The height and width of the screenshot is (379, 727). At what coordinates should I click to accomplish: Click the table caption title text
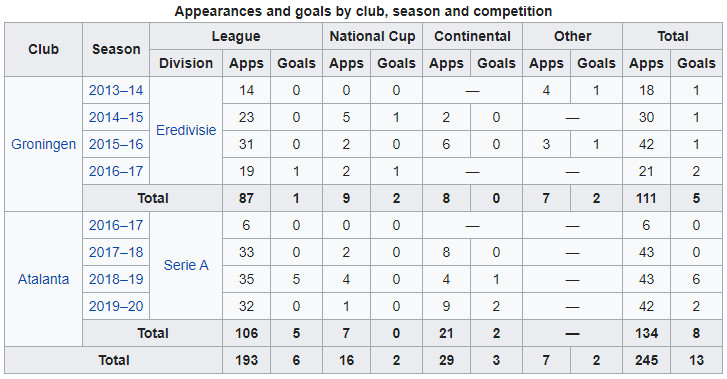(x=363, y=11)
